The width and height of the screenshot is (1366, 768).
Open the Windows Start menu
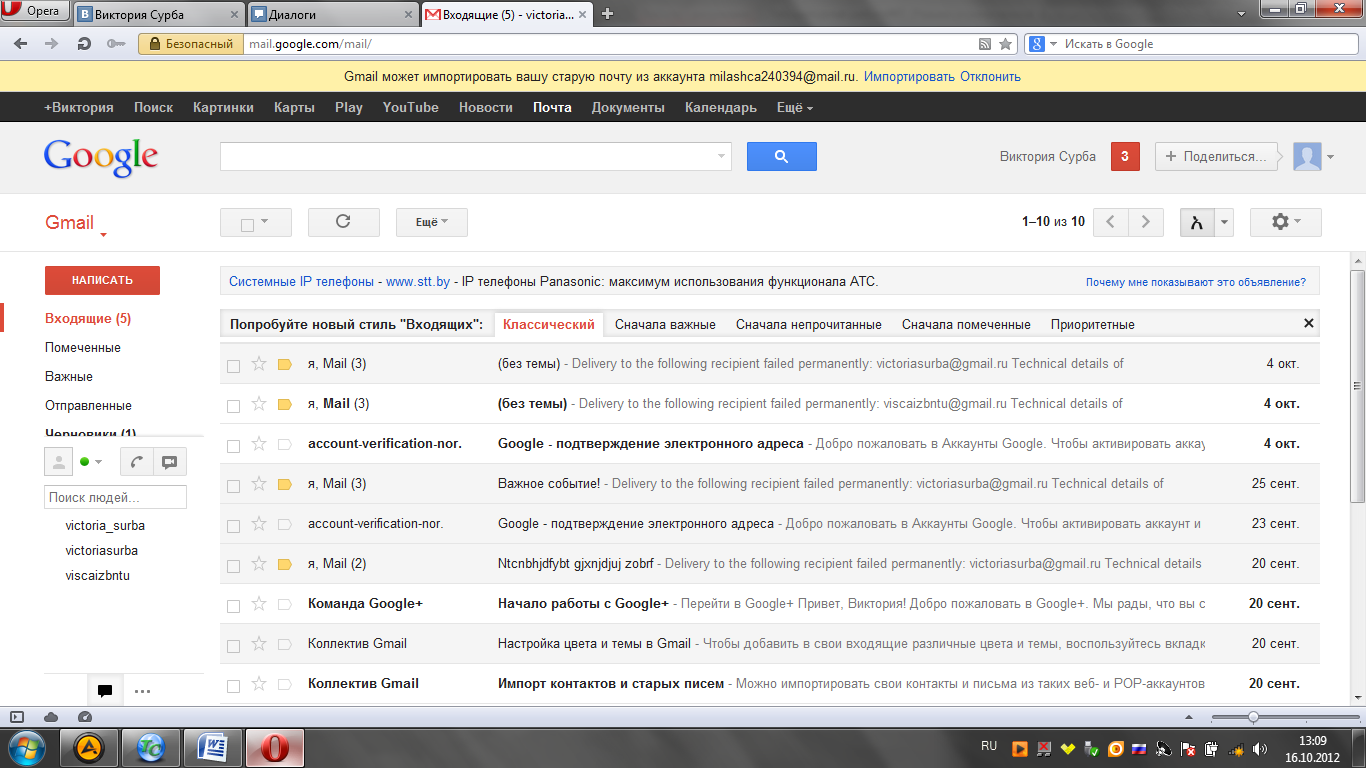point(27,748)
